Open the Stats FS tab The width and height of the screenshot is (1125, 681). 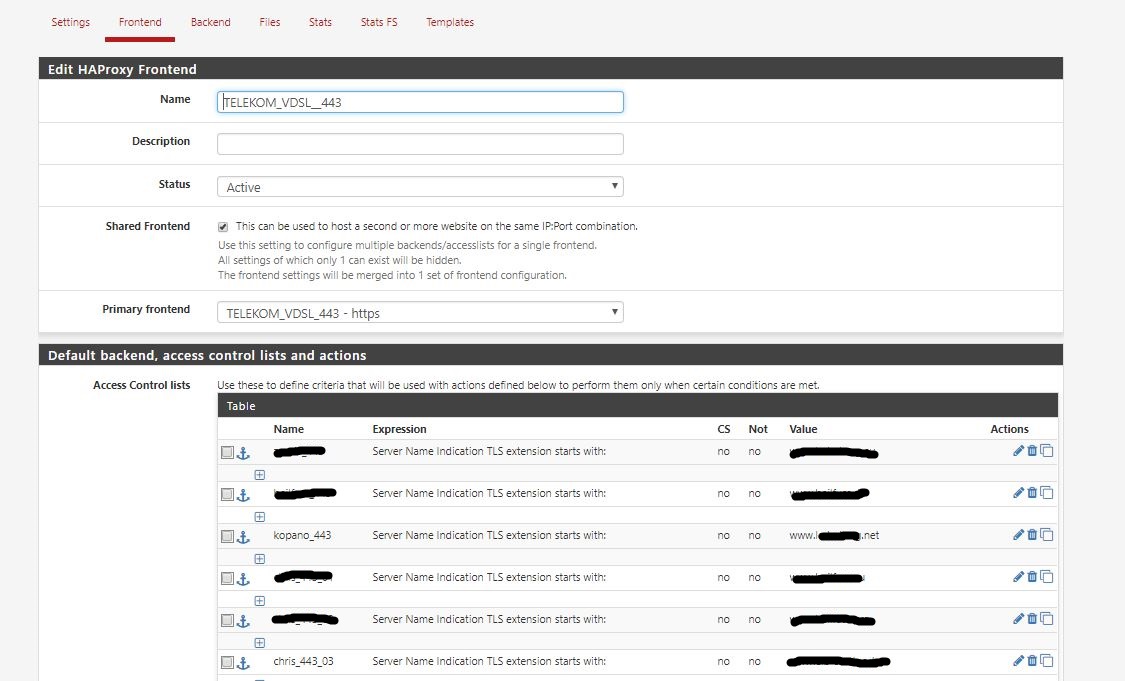click(379, 22)
